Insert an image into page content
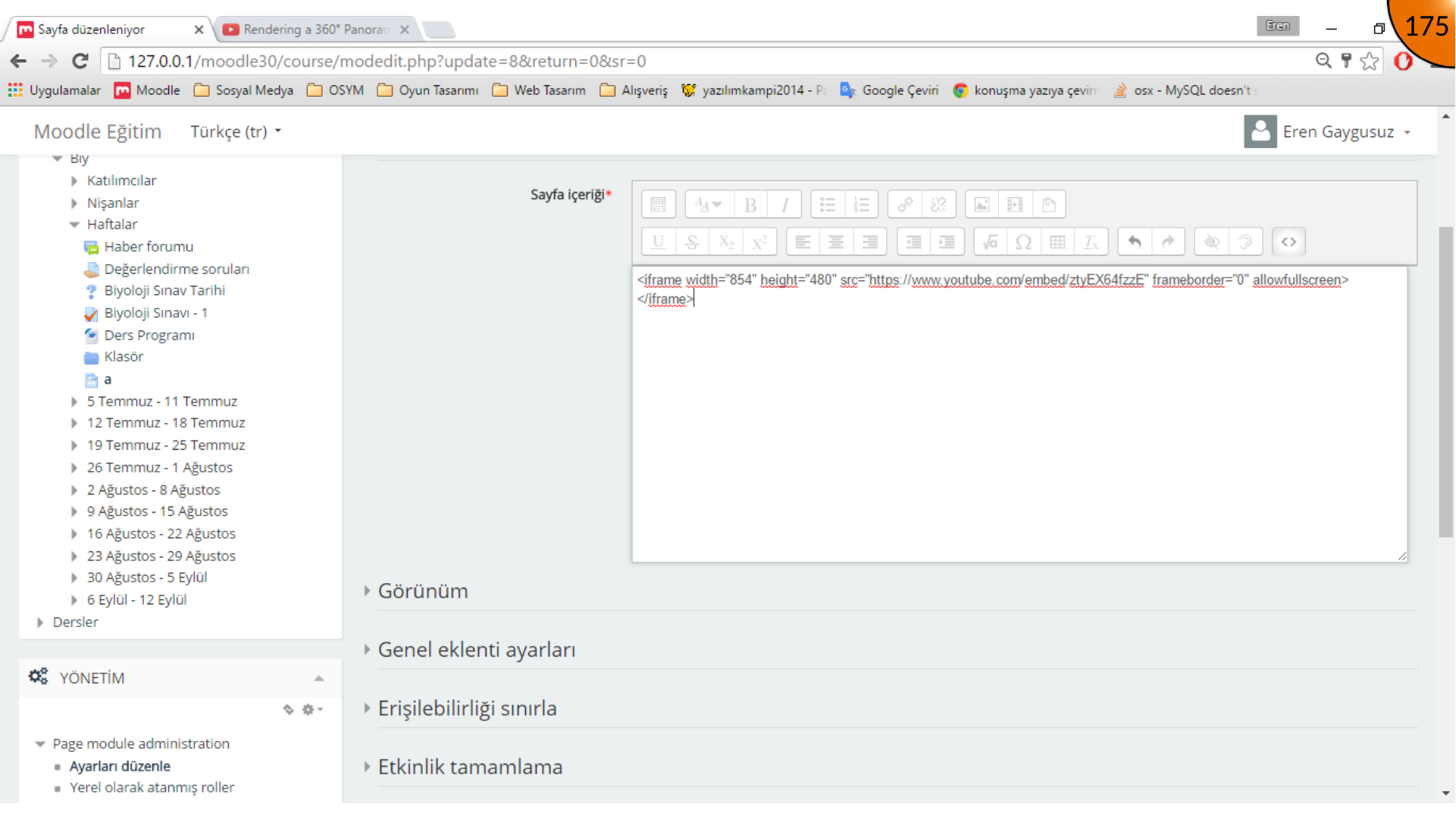 [982, 205]
